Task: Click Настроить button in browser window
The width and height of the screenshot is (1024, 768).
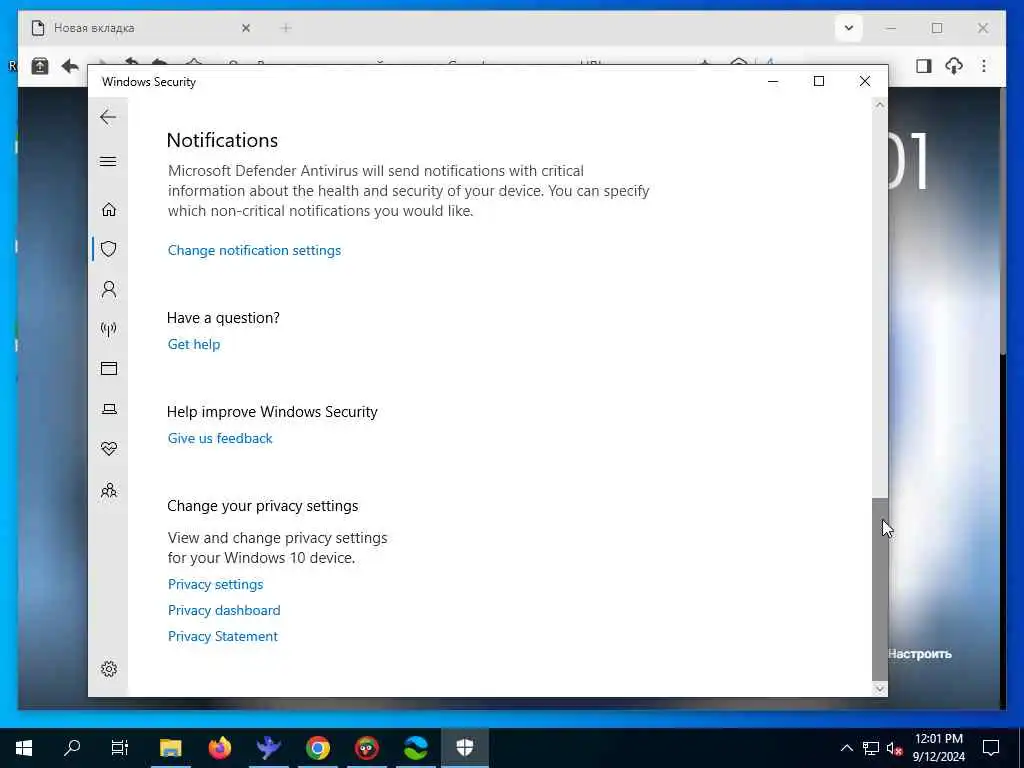Action: (x=920, y=654)
